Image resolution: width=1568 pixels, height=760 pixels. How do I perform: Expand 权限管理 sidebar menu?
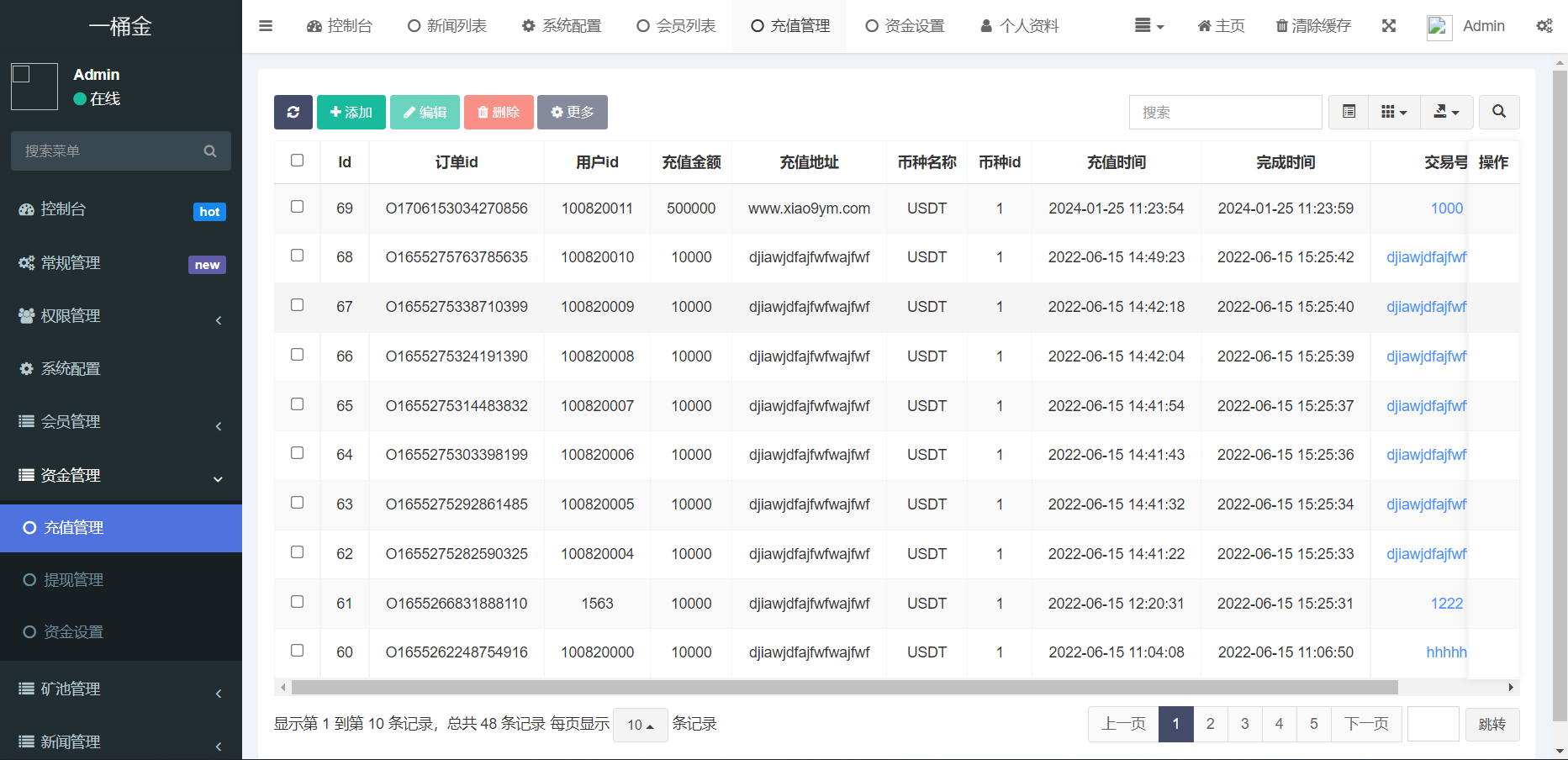[x=121, y=315]
